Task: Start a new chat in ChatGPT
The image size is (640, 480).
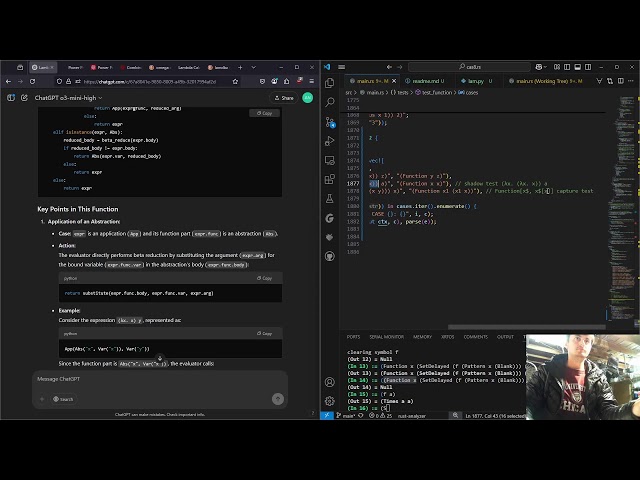Action: coord(24,98)
